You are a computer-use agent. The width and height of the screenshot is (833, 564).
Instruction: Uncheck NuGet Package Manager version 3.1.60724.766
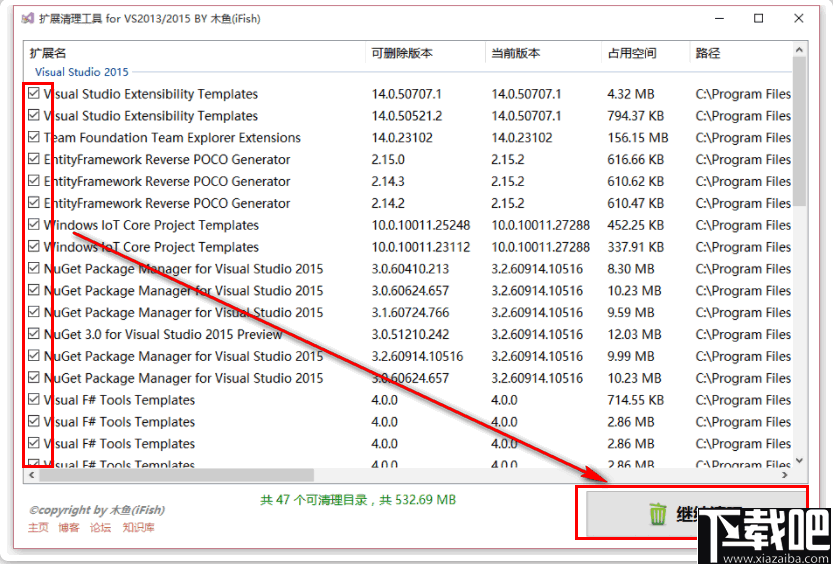pos(34,312)
